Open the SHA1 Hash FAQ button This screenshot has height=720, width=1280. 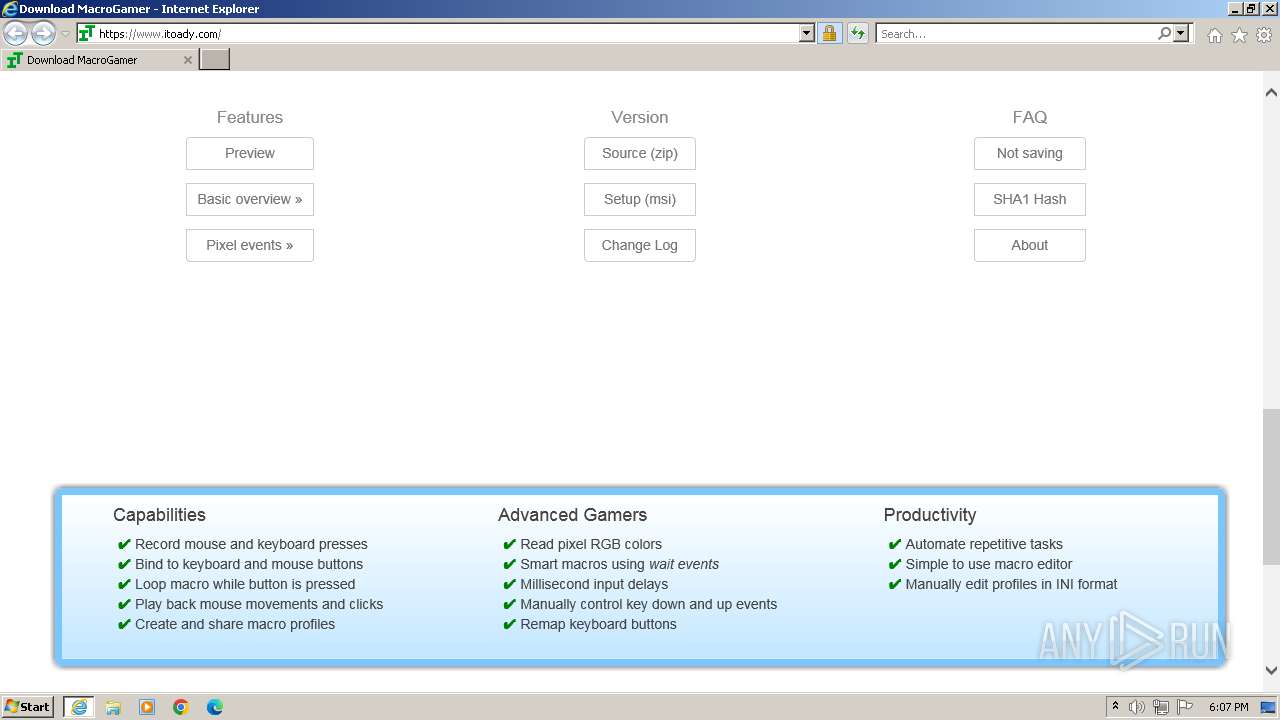[x=1030, y=199]
